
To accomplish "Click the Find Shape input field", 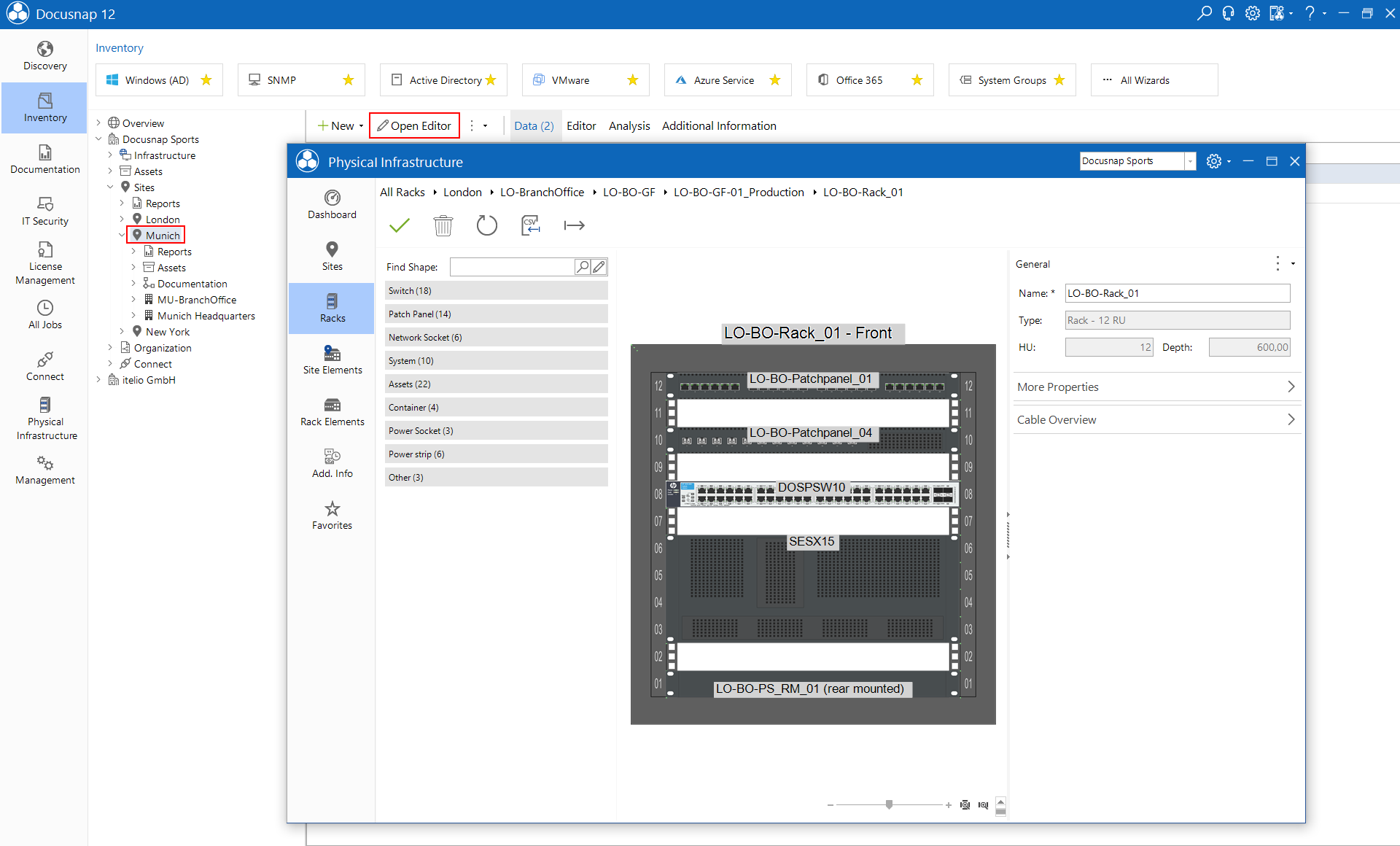I will click(x=512, y=267).
